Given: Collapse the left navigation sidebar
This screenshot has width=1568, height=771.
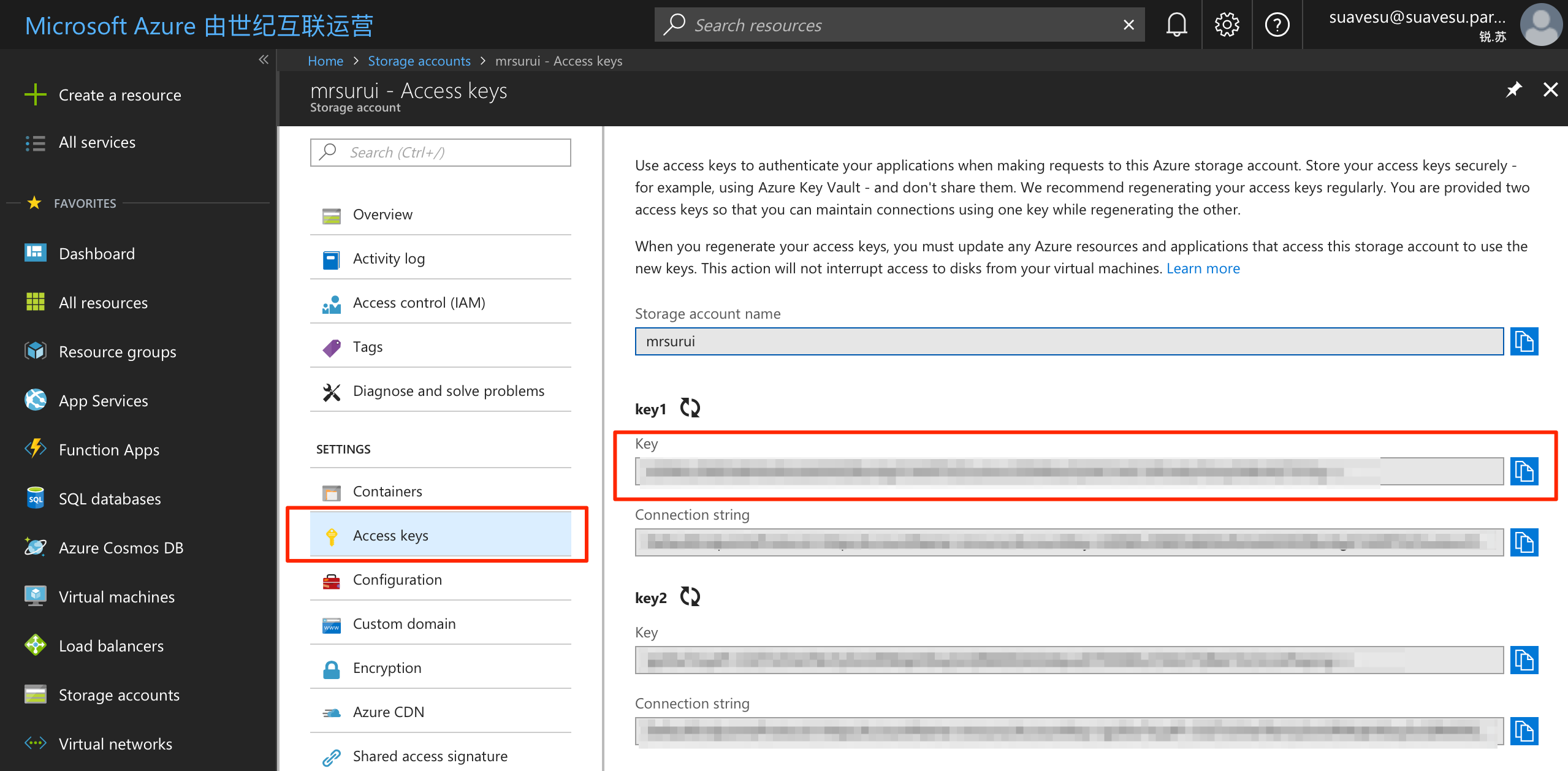Looking at the screenshot, I should 264,59.
